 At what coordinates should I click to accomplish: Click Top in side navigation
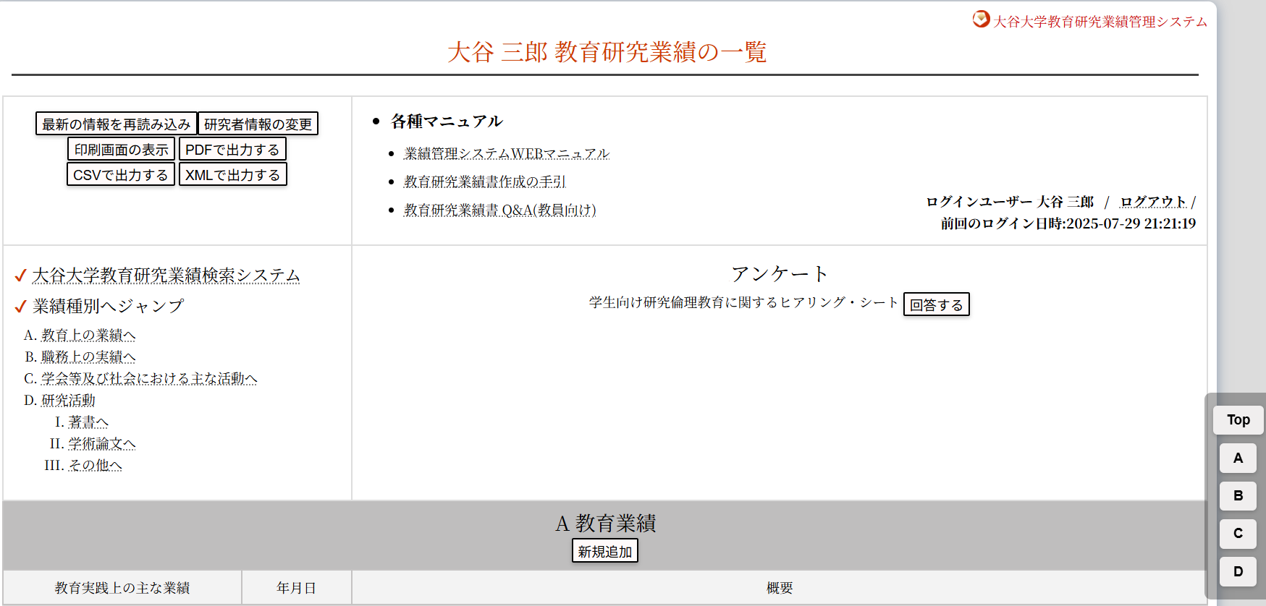coord(1238,420)
